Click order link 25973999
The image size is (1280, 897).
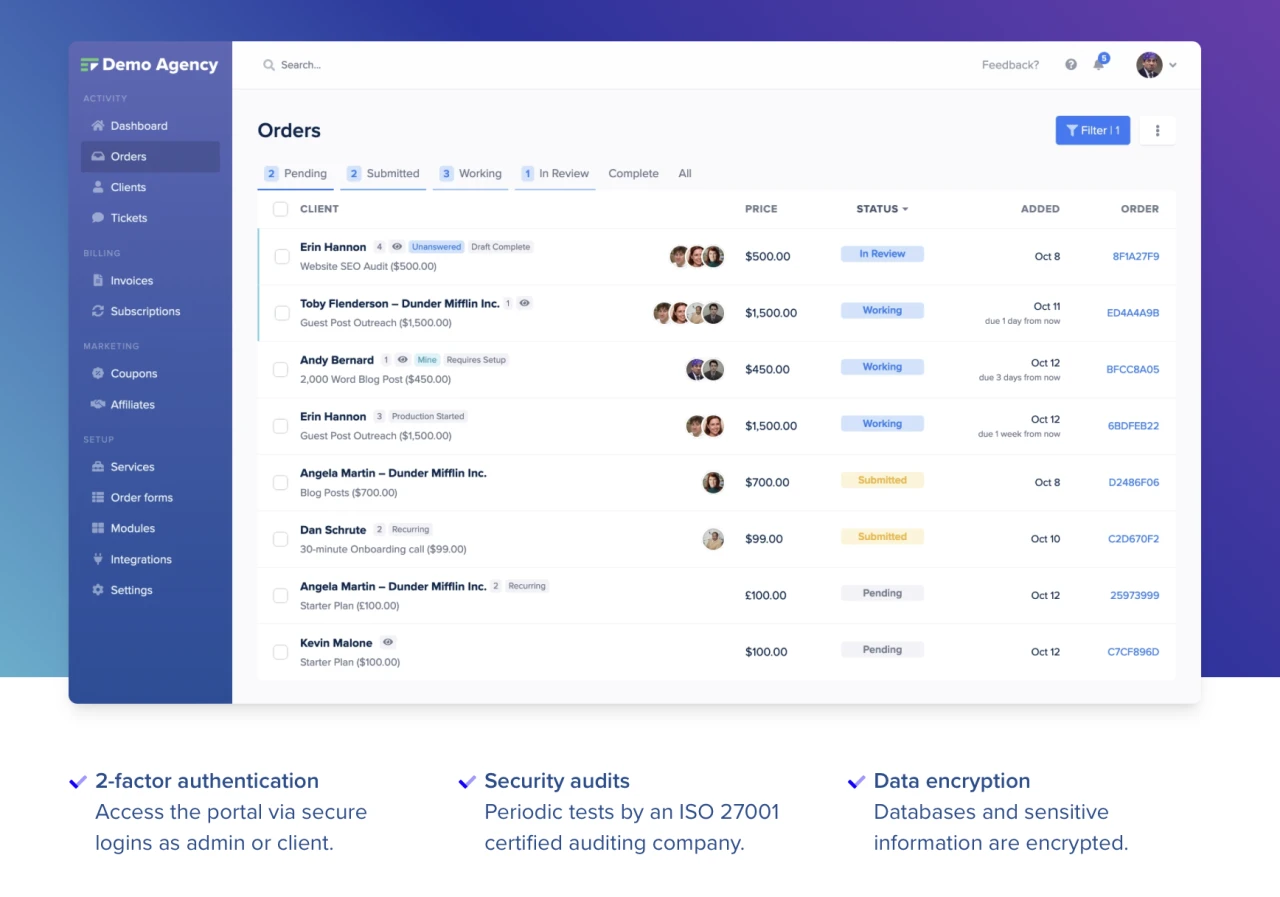coord(1135,595)
